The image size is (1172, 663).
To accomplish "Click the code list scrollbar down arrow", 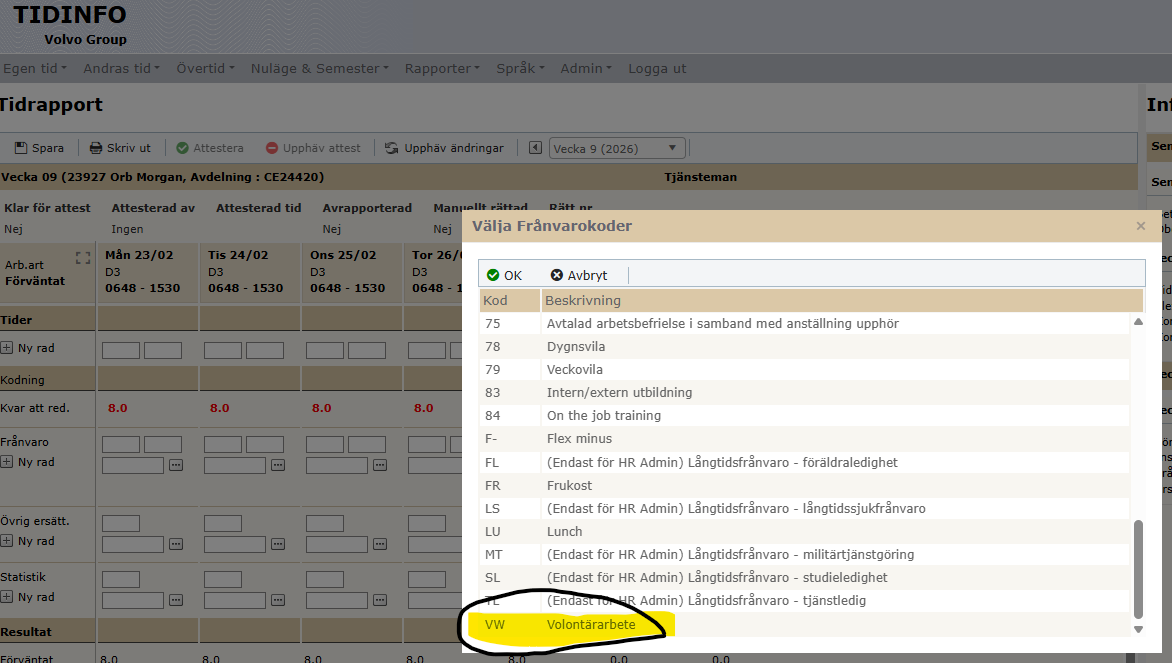I will (1137, 629).
